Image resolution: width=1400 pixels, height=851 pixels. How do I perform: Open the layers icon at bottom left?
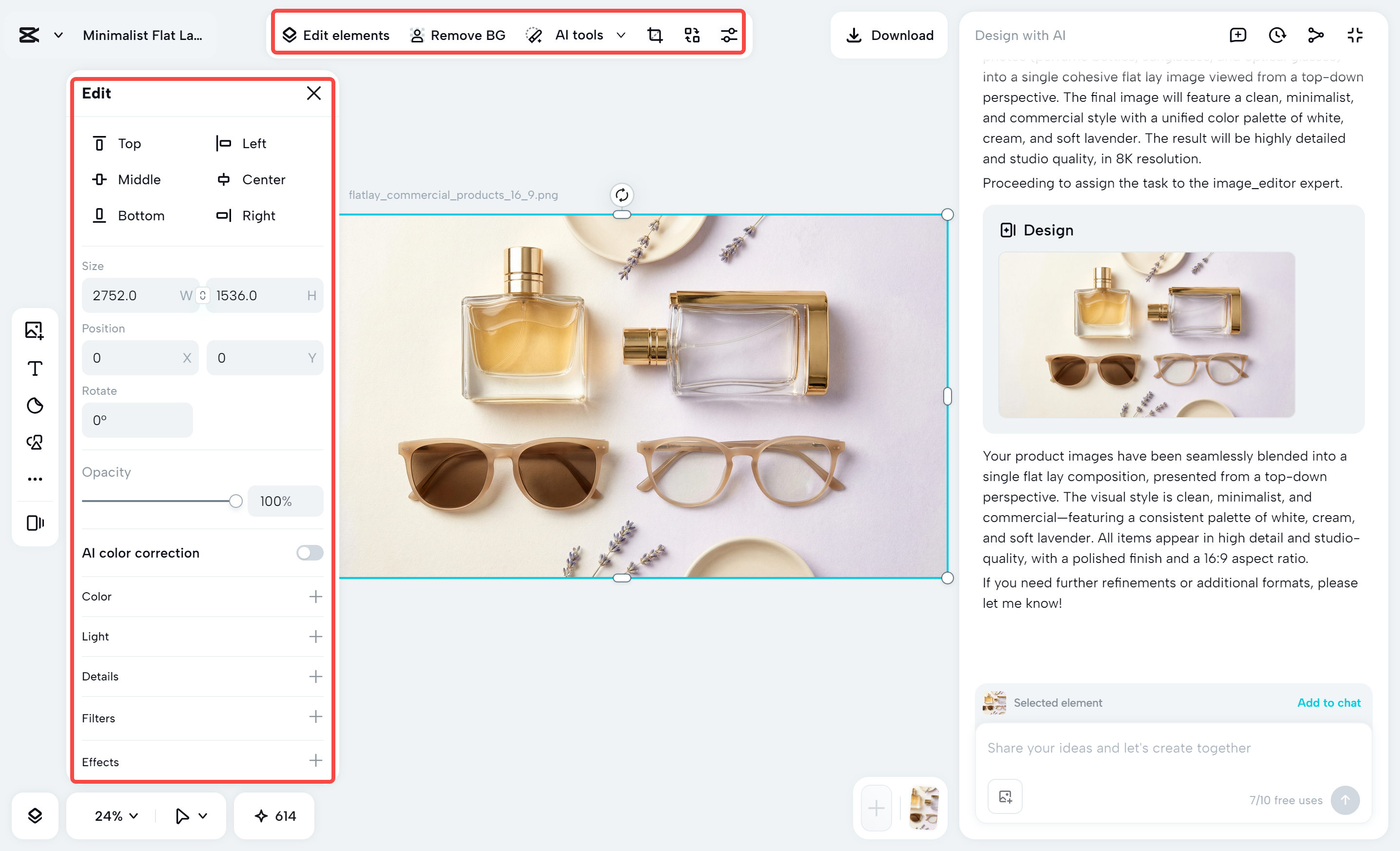point(35,816)
